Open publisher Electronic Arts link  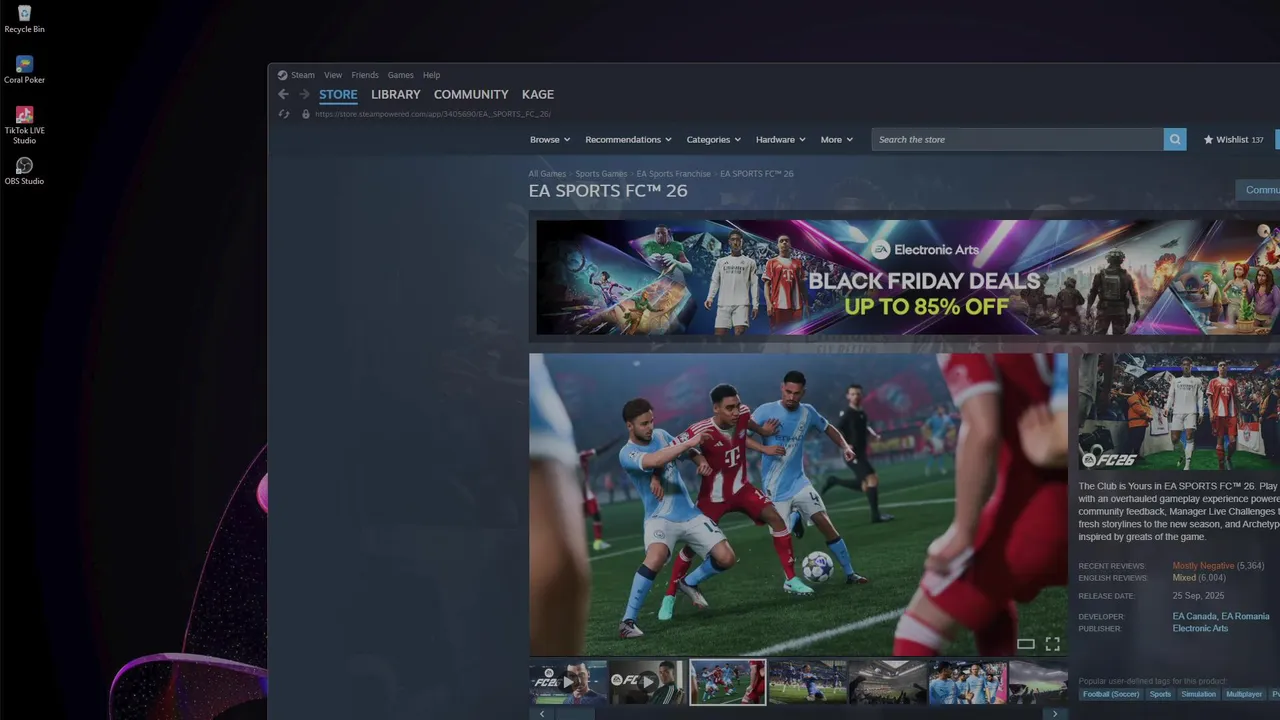click(1200, 629)
